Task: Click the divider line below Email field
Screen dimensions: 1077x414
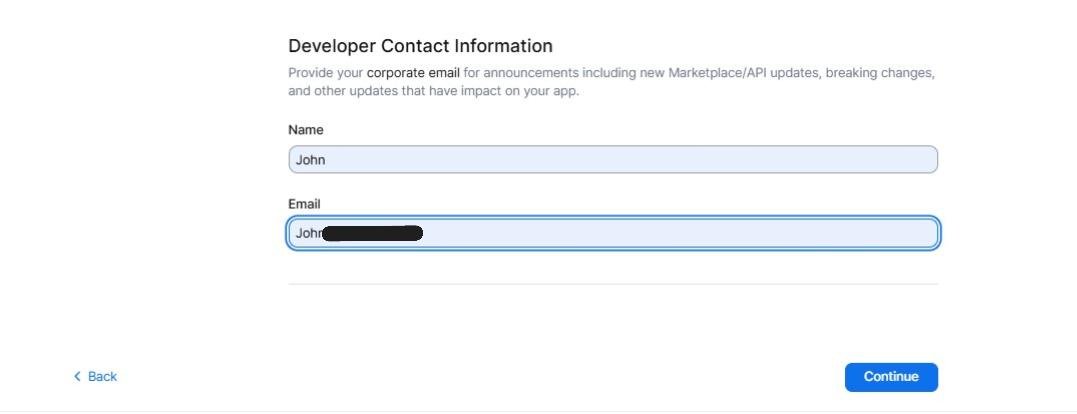Action: coord(612,284)
